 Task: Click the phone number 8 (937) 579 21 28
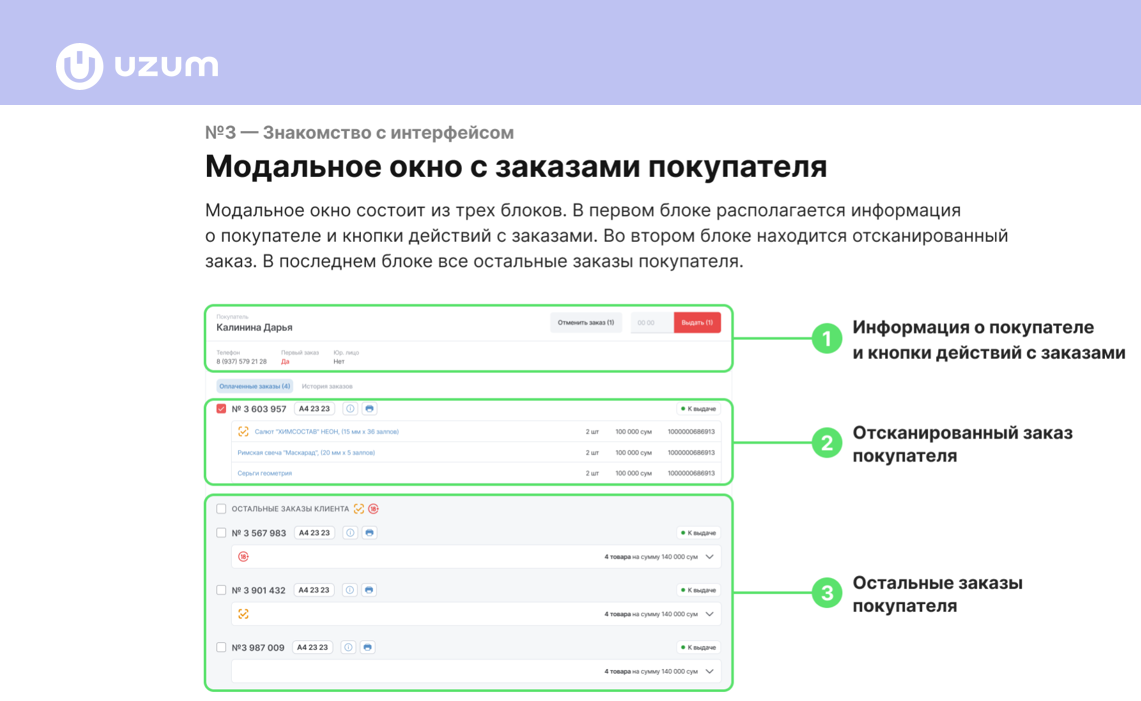pos(242,362)
